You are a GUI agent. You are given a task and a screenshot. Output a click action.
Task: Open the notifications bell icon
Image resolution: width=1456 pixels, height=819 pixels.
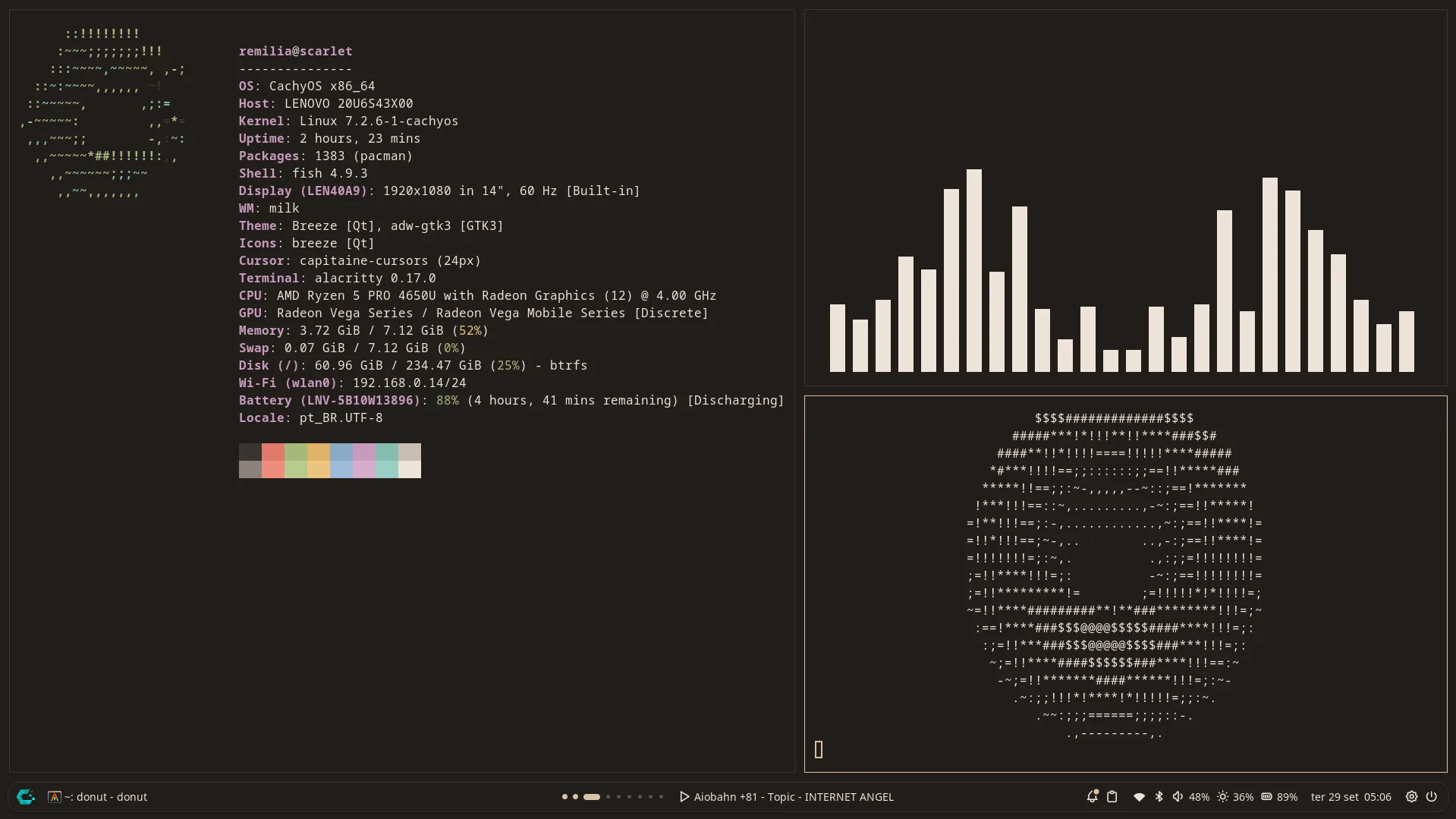click(x=1092, y=796)
